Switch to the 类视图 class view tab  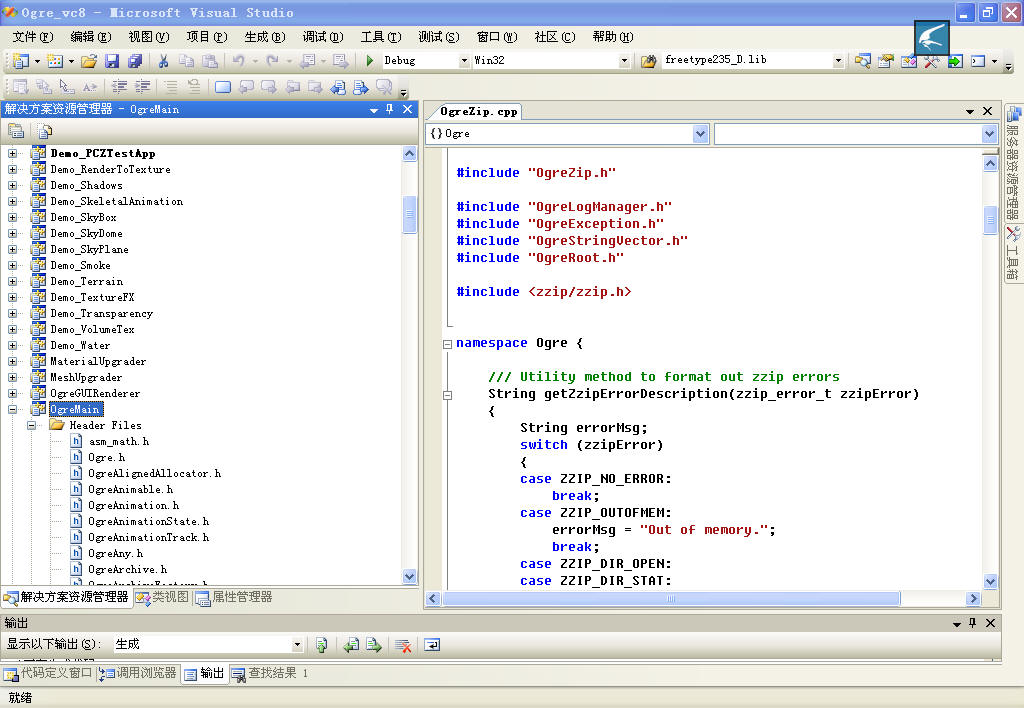pos(163,597)
